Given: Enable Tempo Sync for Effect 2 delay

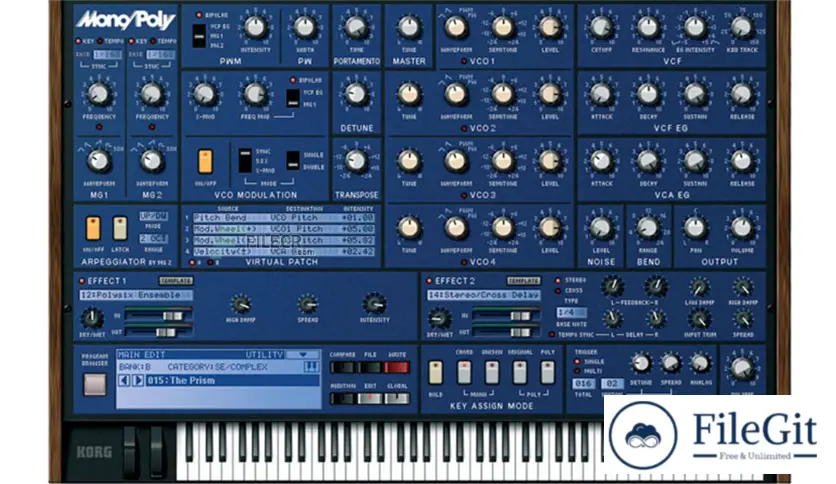Looking at the screenshot, I should (x=552, y=335).
